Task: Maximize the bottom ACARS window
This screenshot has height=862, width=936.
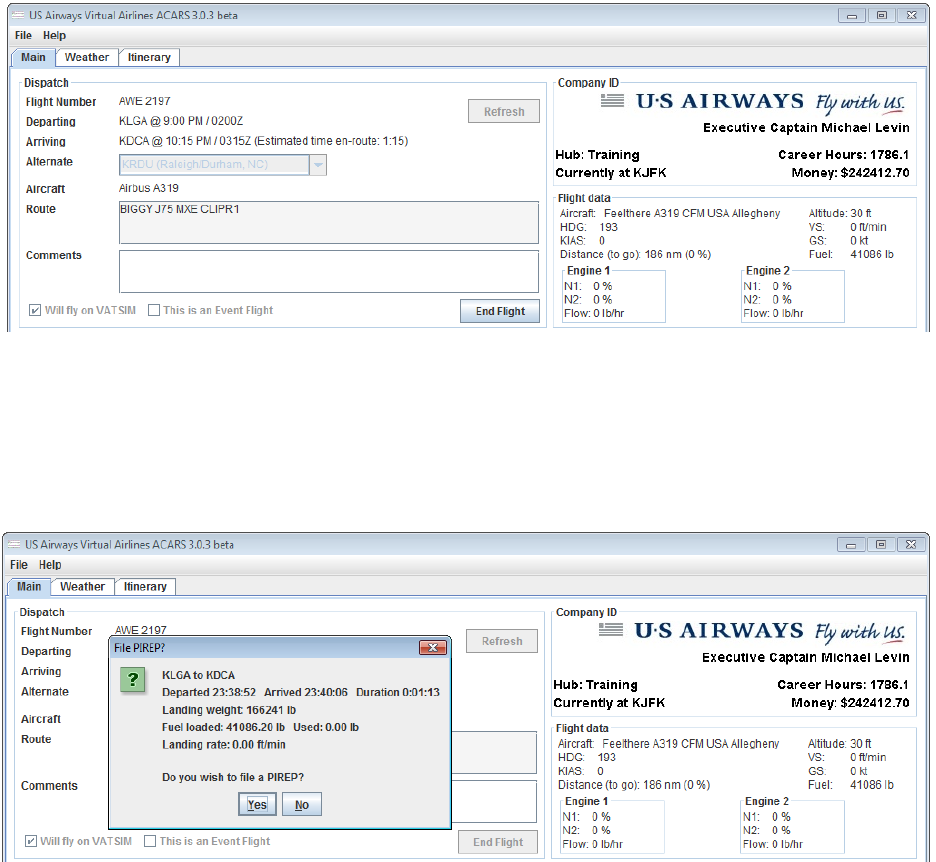Action: [x=880, y=545]
